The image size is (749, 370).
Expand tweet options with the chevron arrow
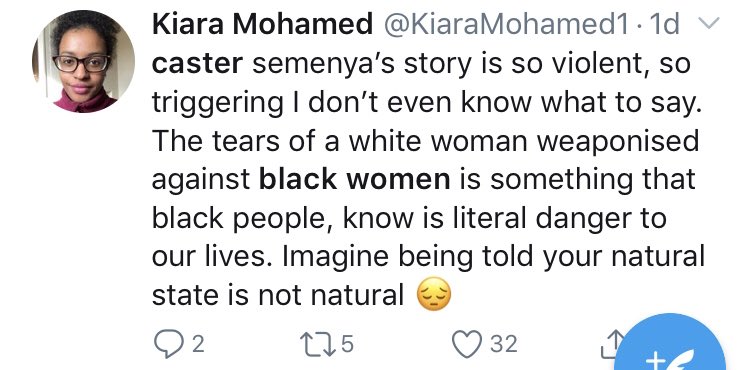pyautogui.click(x=708, y=23)
